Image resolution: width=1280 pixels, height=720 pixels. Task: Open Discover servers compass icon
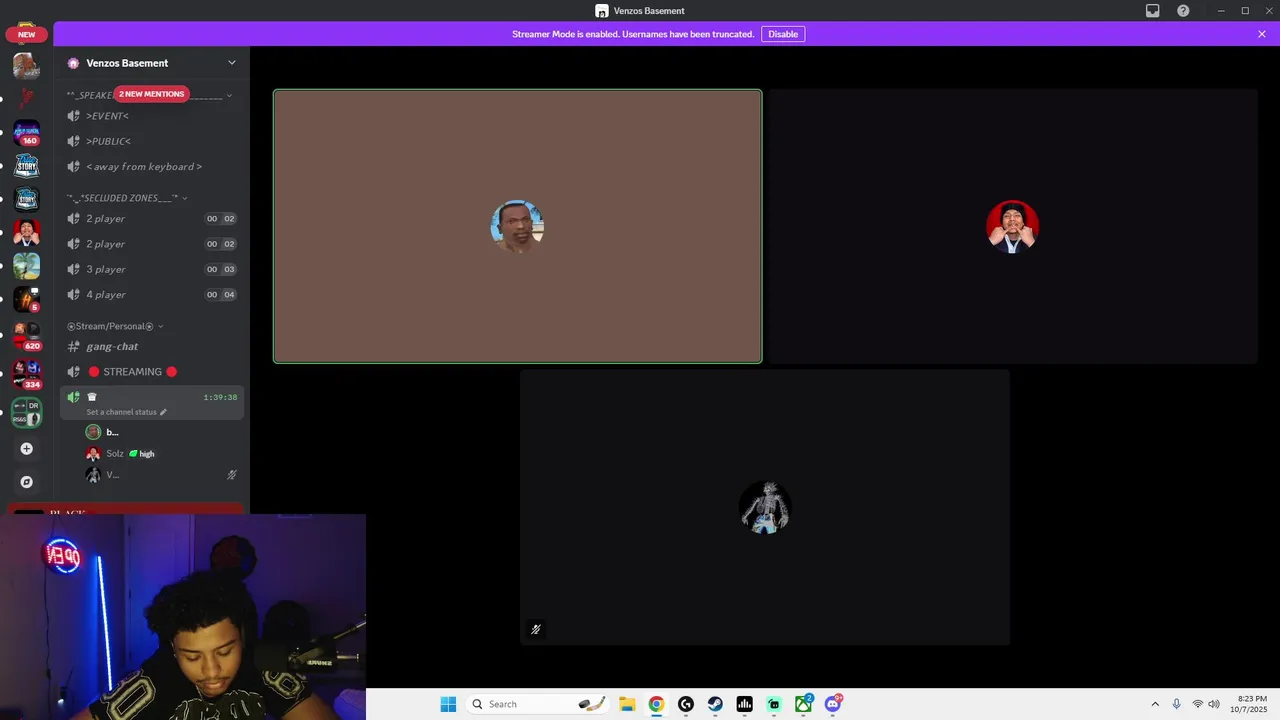click(27, 482)
